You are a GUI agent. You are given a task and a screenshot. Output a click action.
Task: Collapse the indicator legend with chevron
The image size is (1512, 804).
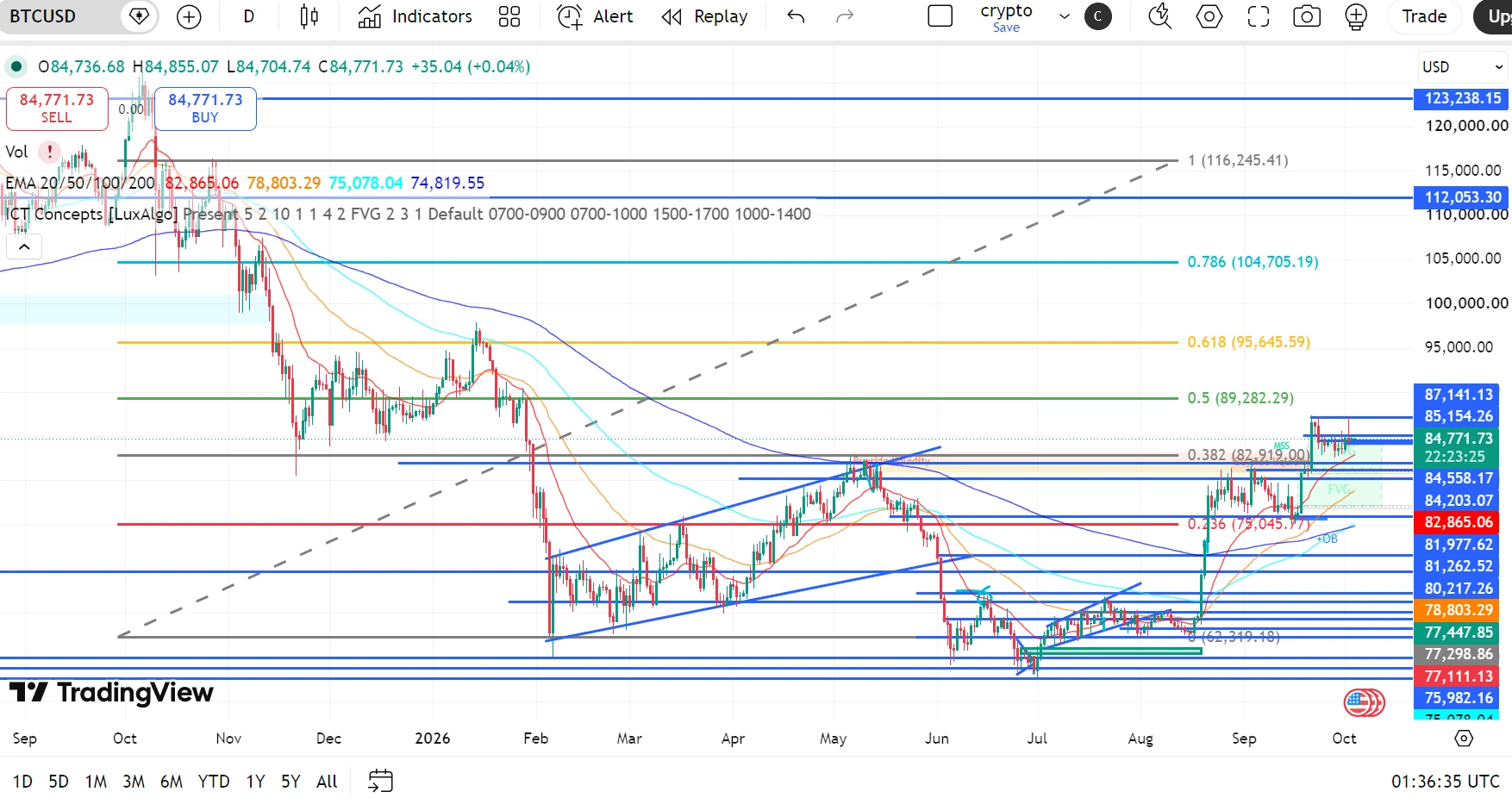(24, 247)
